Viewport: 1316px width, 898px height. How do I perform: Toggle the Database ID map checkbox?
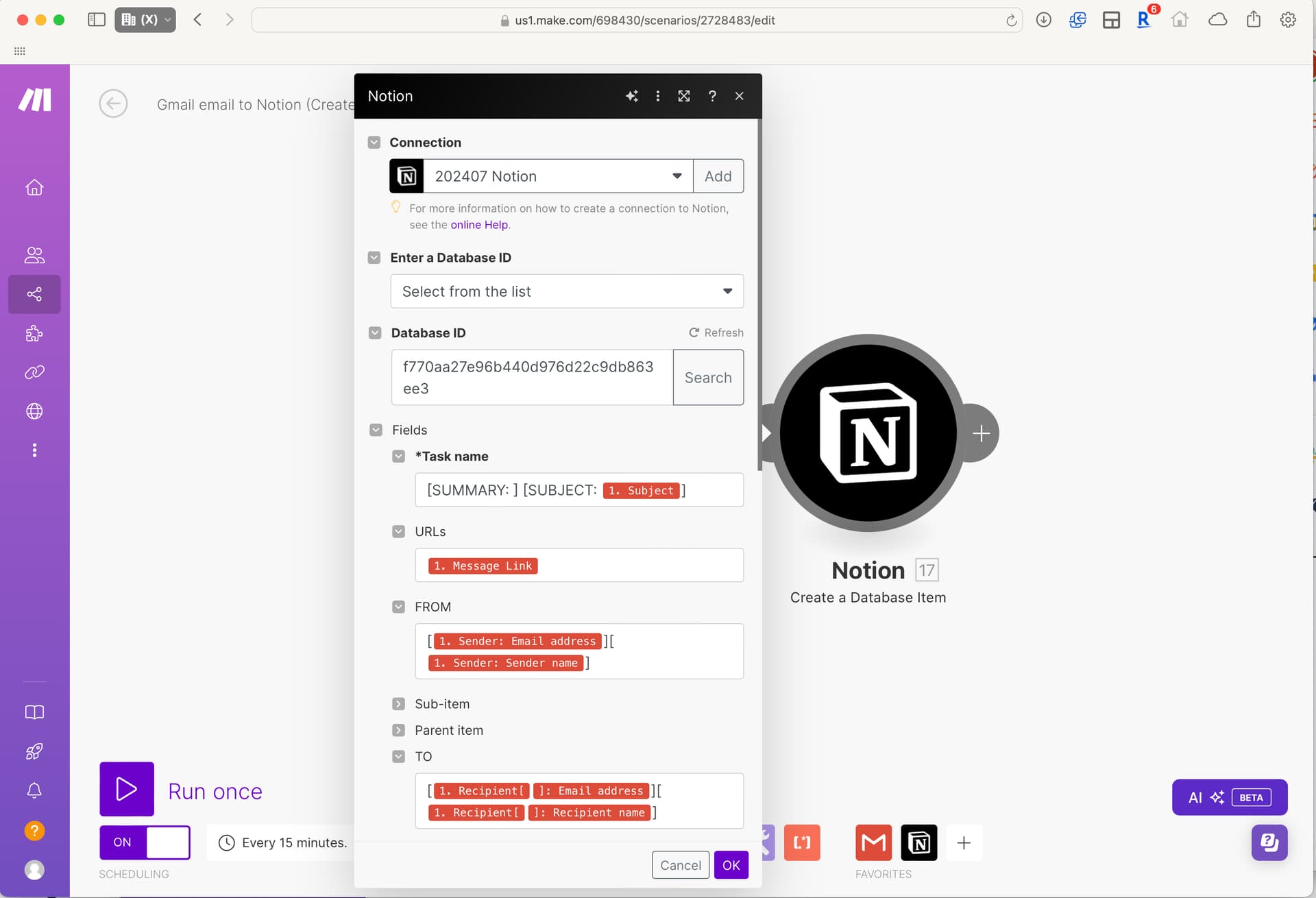(375, 333)
